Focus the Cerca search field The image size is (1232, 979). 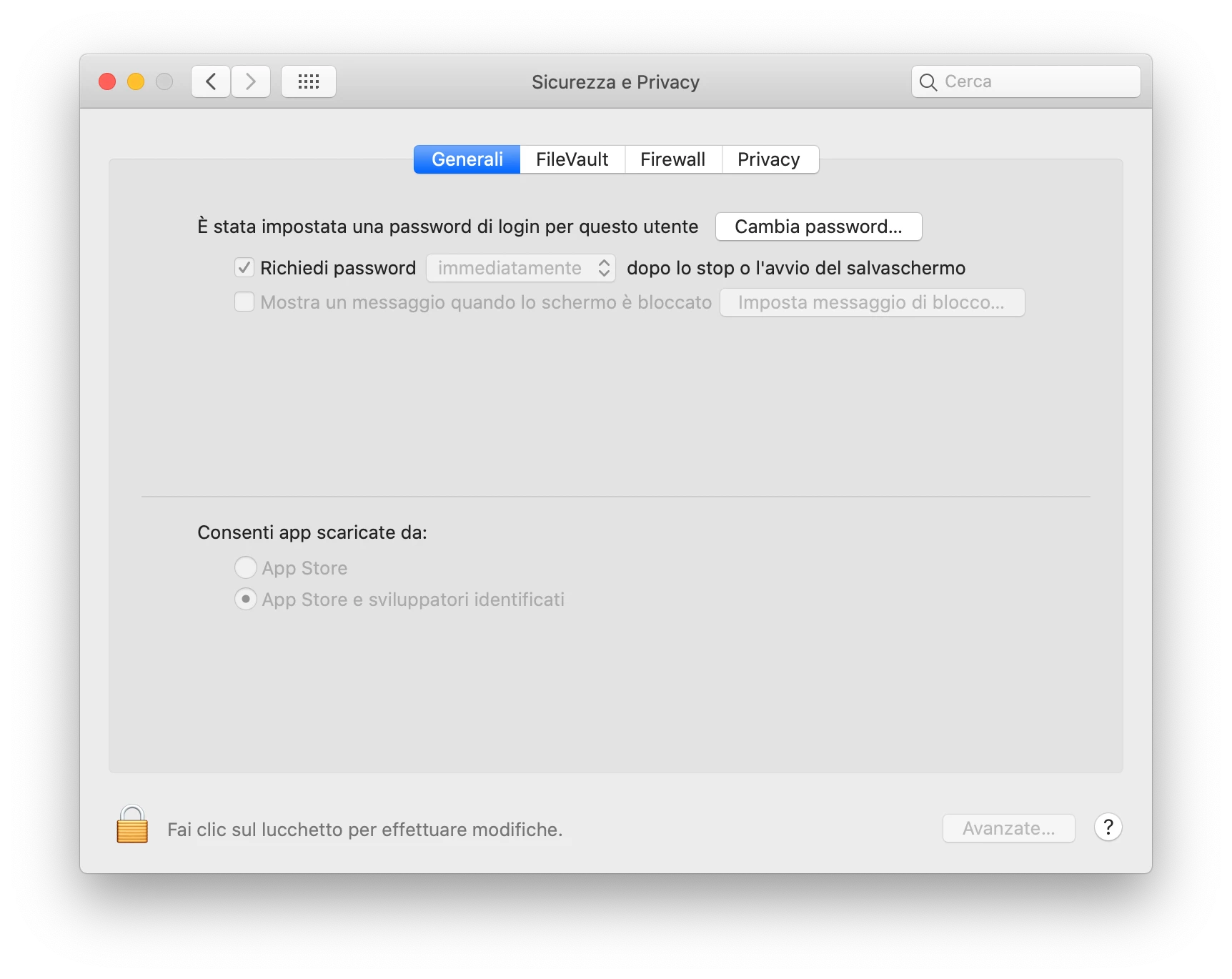(1026, 81)
